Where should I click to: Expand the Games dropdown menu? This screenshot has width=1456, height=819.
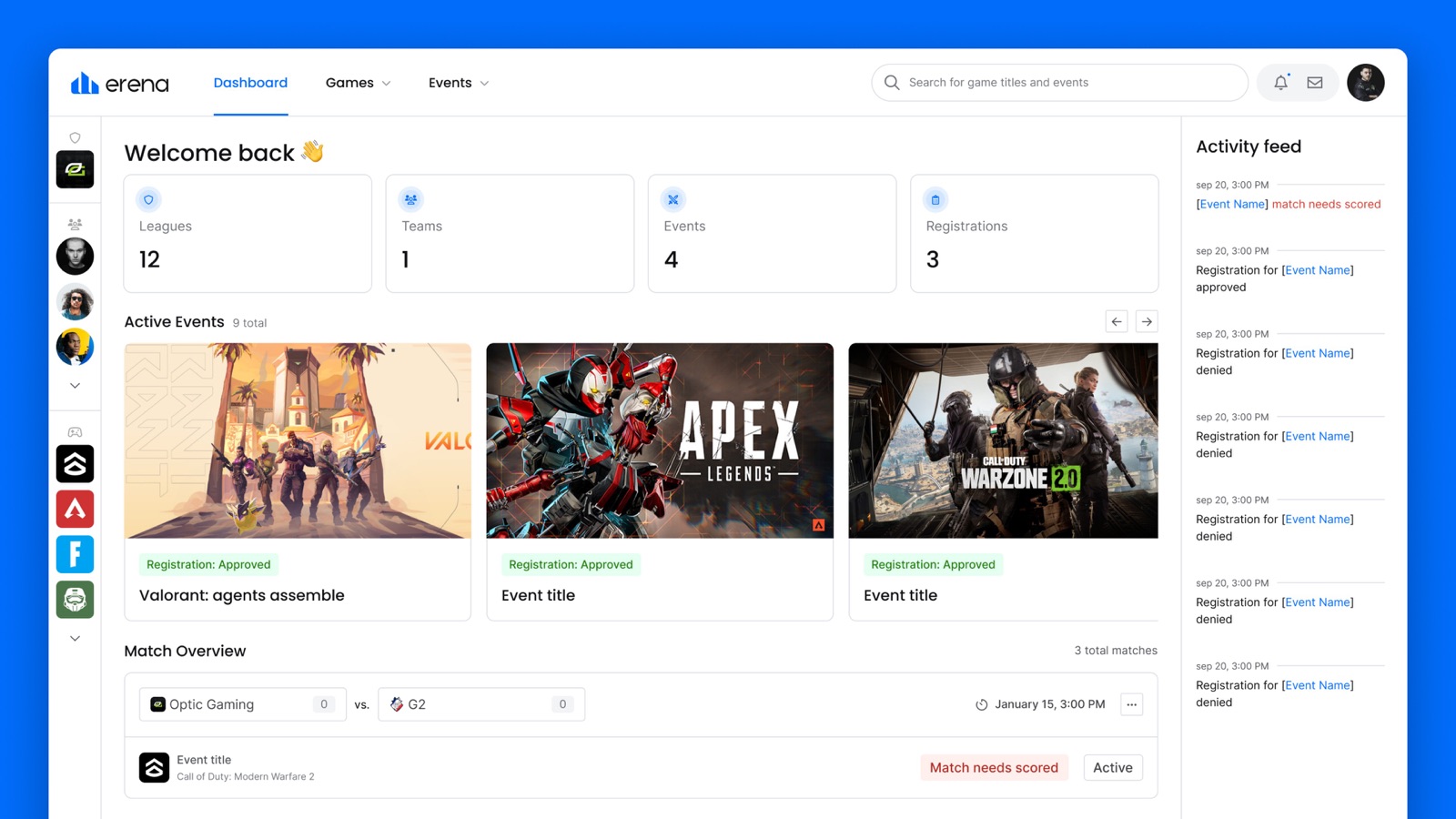(359, 83)
